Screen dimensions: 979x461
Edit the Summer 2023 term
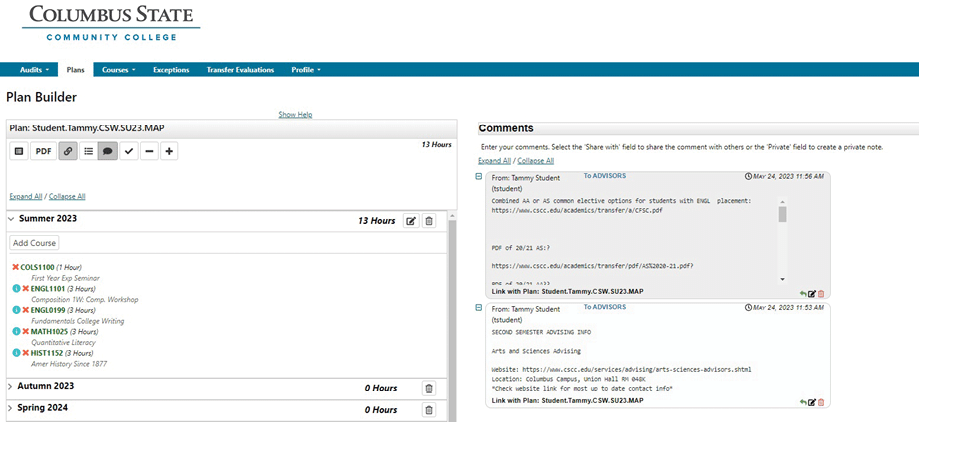tap(410, 221)
